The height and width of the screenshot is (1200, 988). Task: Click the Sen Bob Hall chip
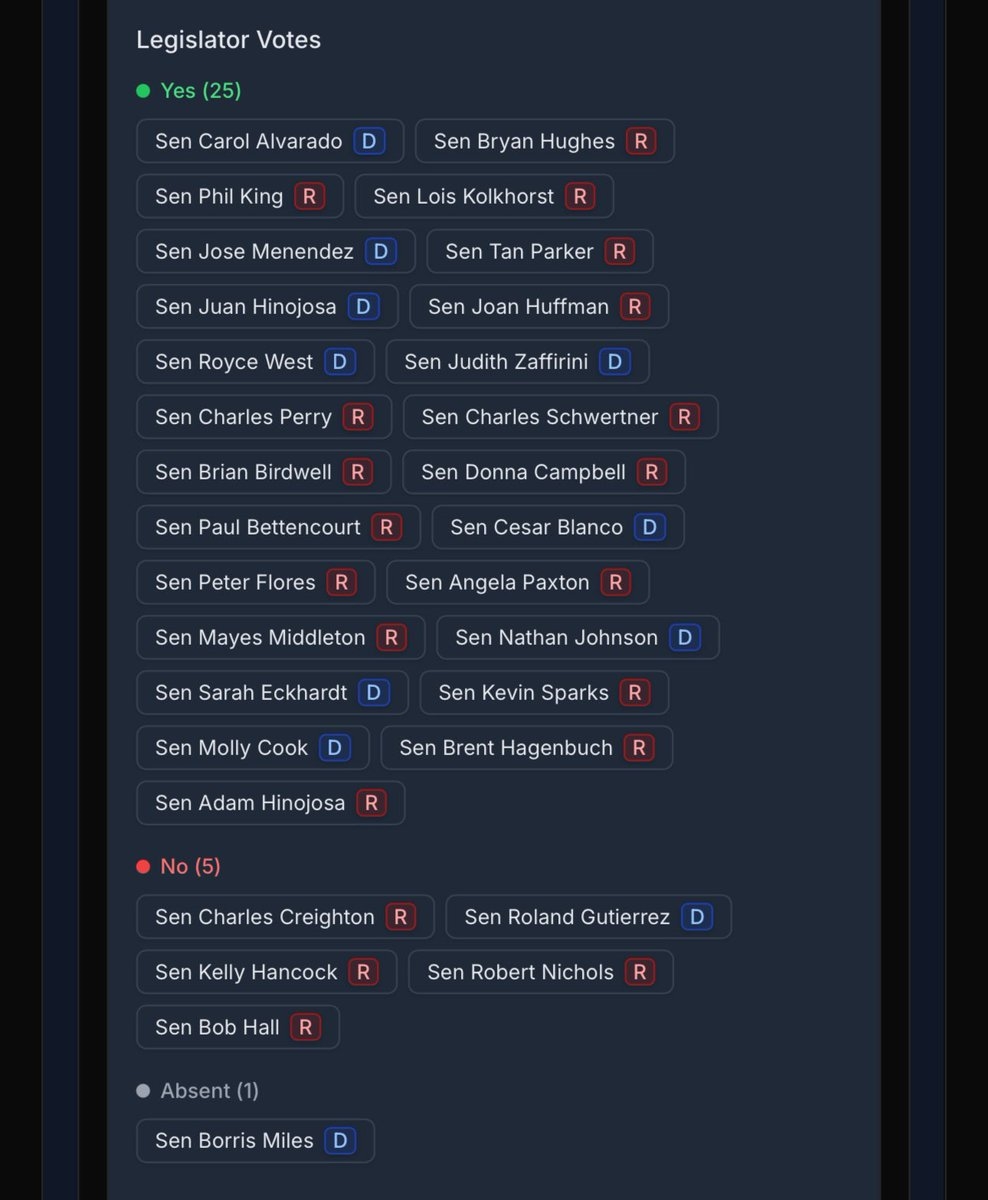[x=238, y=1027]
